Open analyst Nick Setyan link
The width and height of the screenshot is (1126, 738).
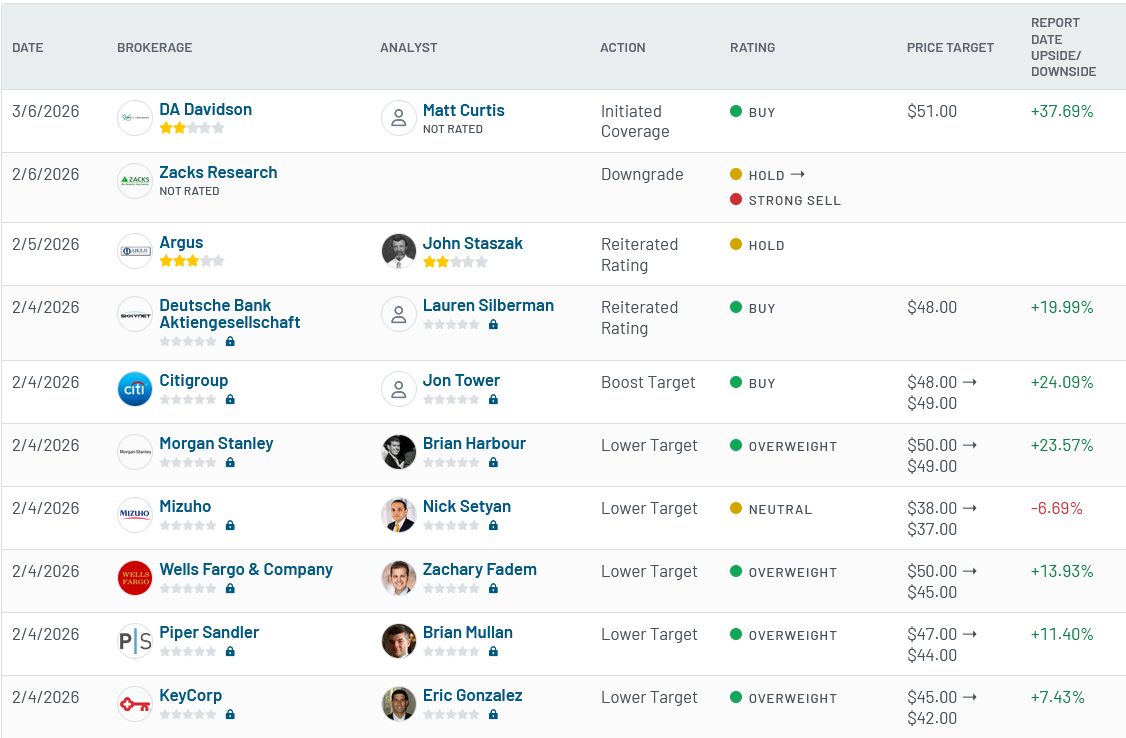point(467,506)
